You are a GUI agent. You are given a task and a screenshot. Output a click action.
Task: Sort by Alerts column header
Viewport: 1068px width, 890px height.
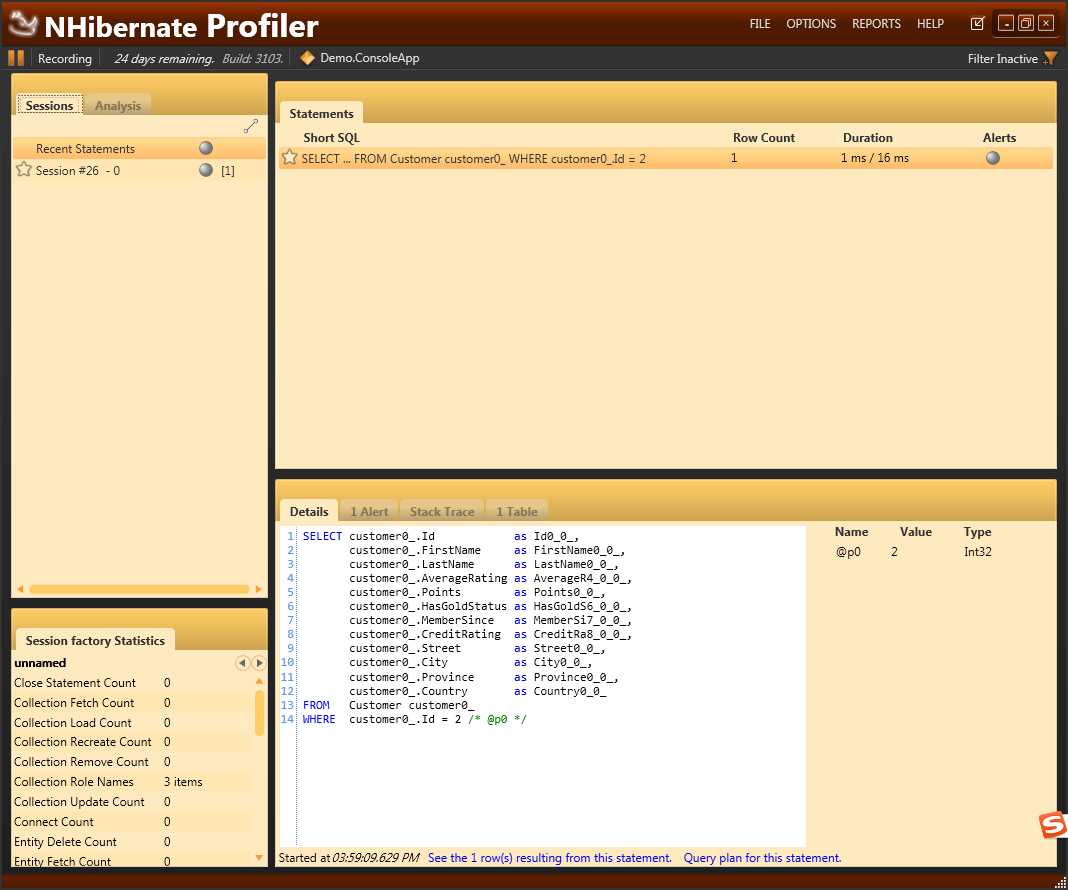pyautogui.click(x=999, y=138)
